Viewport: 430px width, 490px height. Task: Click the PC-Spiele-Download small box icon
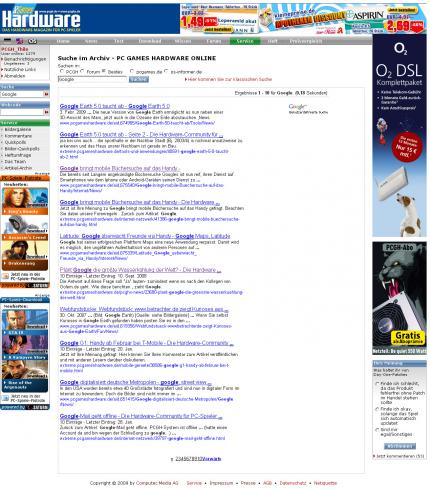tap(6, 398)
